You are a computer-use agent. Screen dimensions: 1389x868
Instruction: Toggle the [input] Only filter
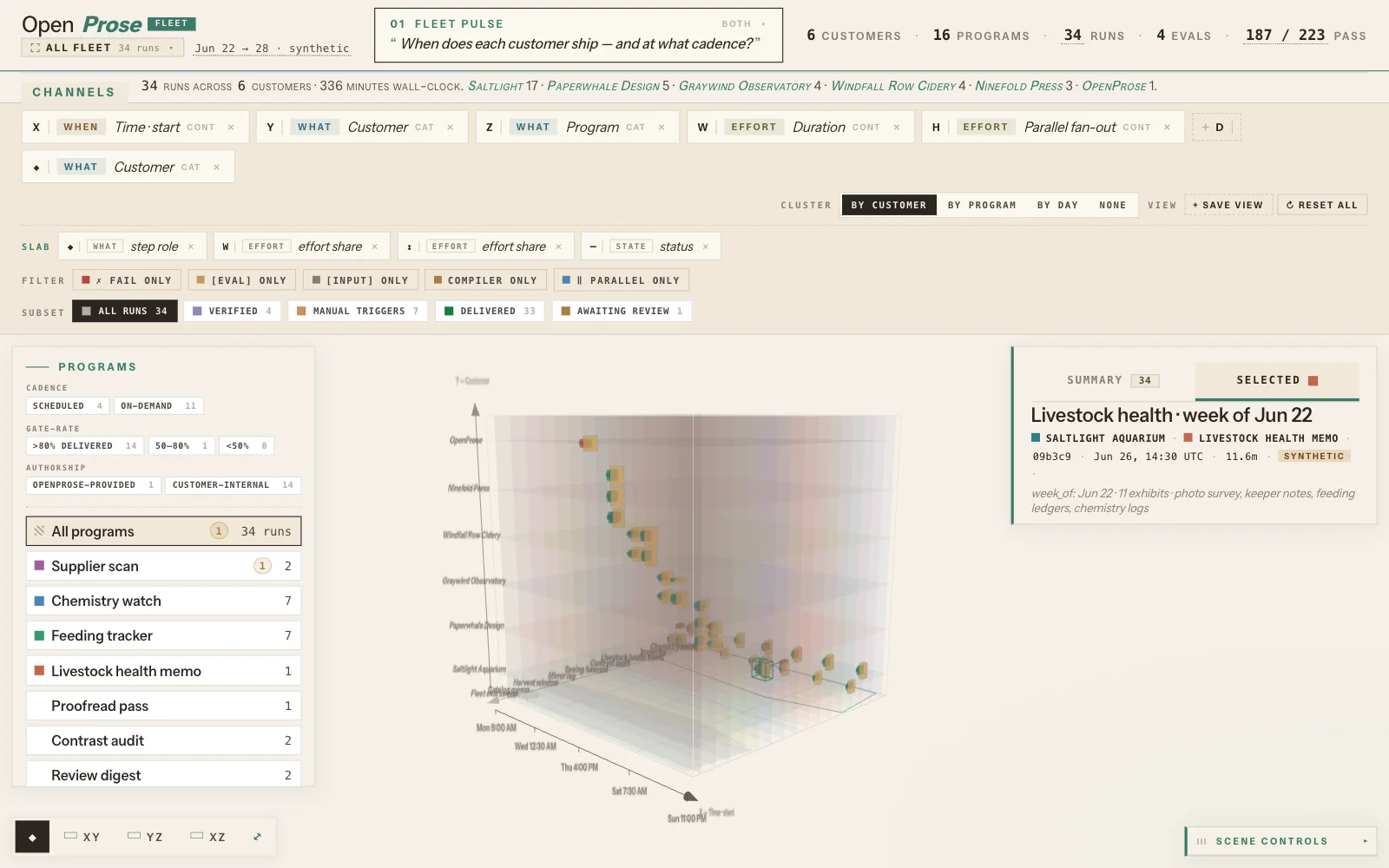click(360, 280)
